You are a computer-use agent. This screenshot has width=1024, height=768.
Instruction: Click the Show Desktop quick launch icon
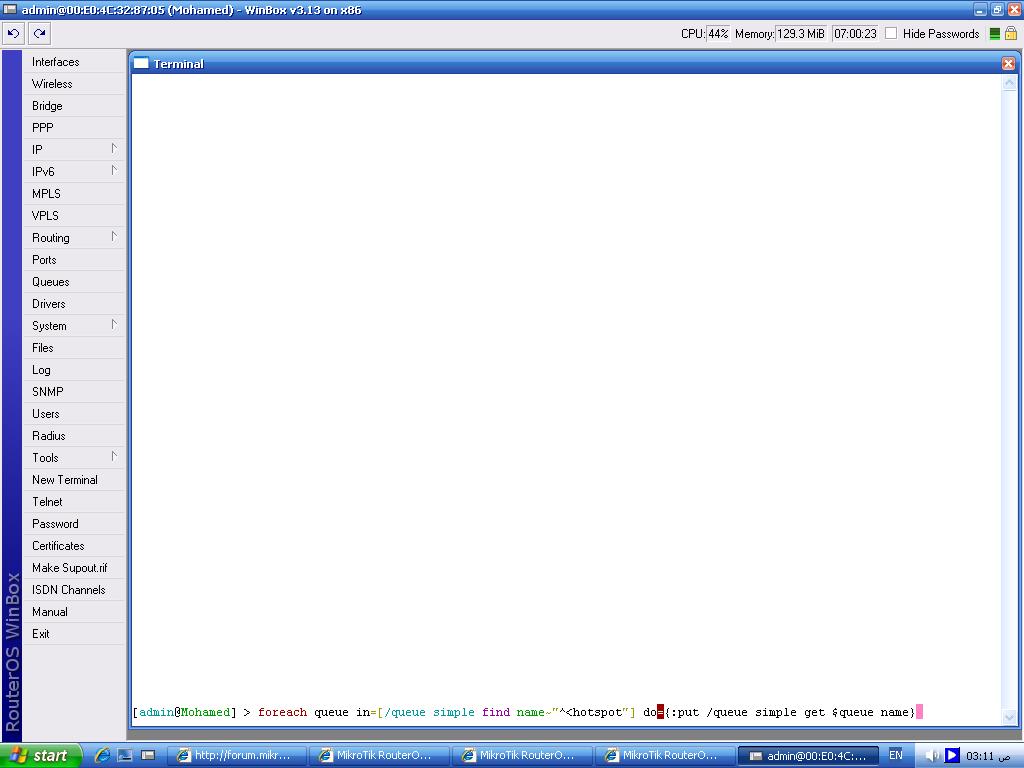(125, 756)
